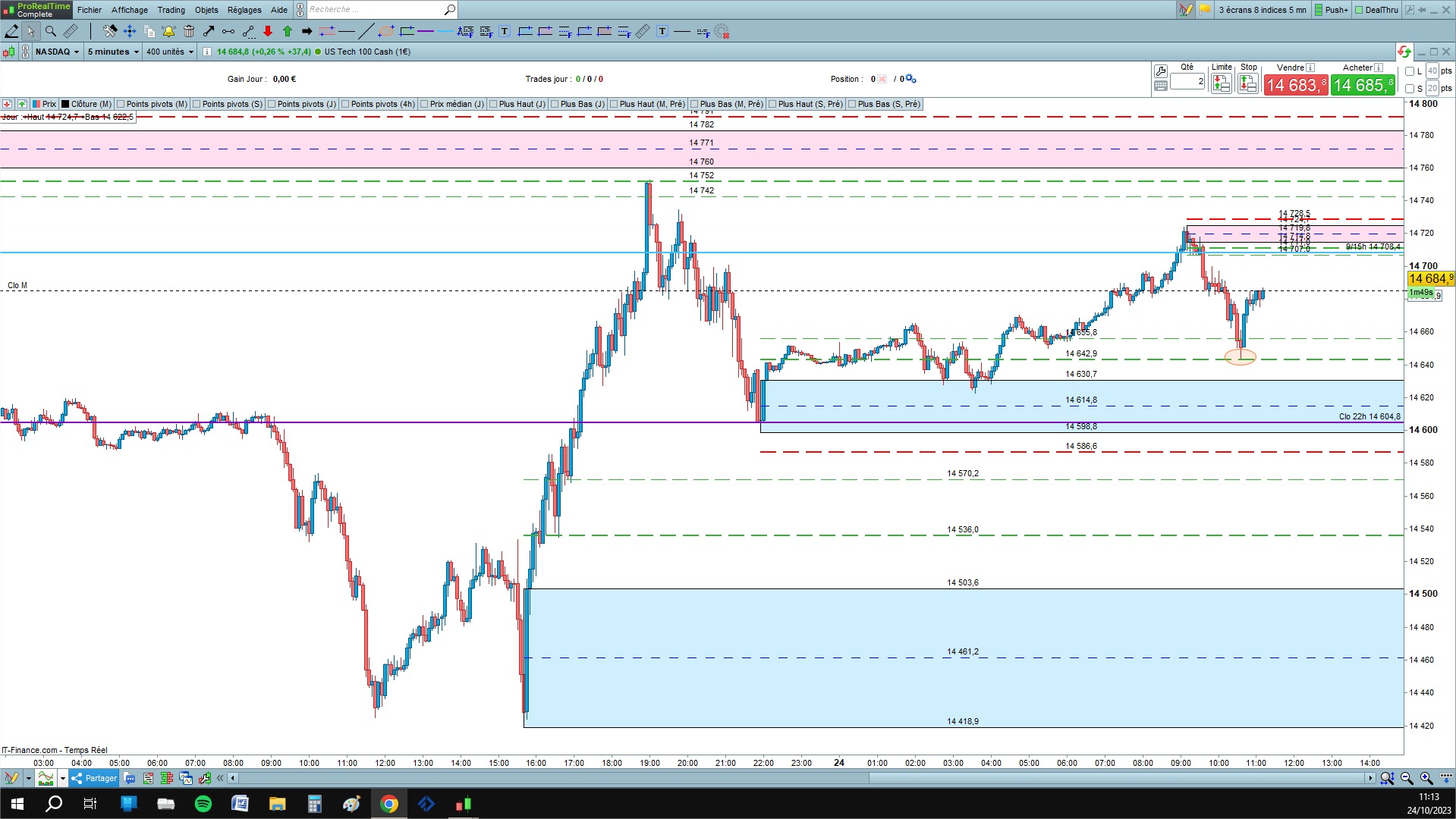Enable Prix médian (J) checkbox

tap(424, 104)
